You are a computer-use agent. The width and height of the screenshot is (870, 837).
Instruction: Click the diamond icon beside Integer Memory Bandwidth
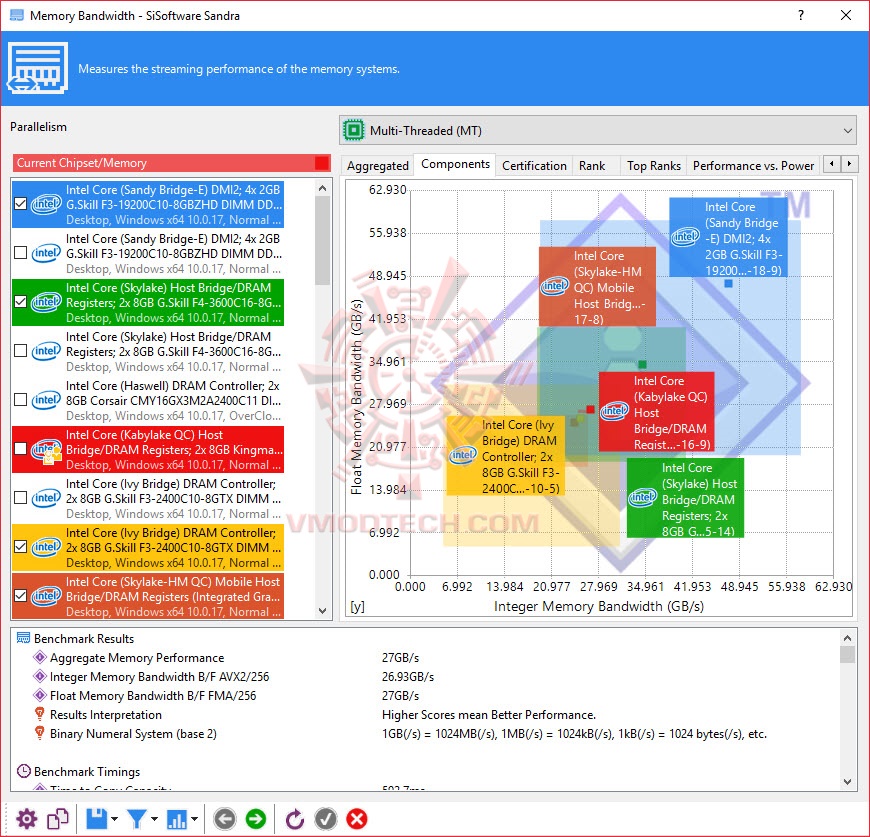pyautogui.click(x=39, y=676)
